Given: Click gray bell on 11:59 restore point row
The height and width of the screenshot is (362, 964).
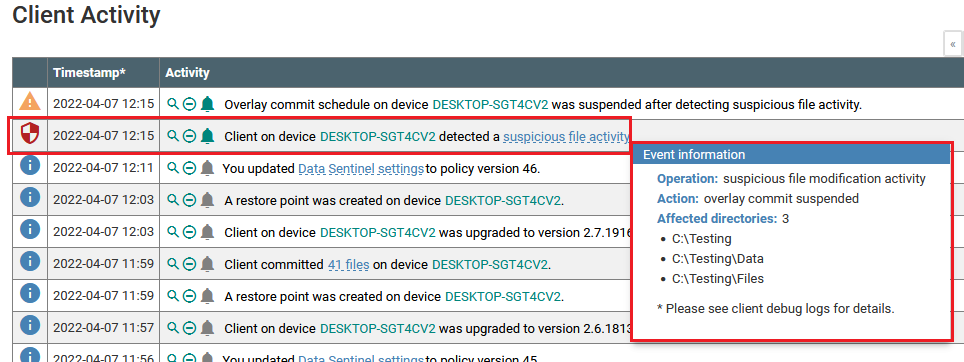Looking at the screenshot, I should [208, 296].
